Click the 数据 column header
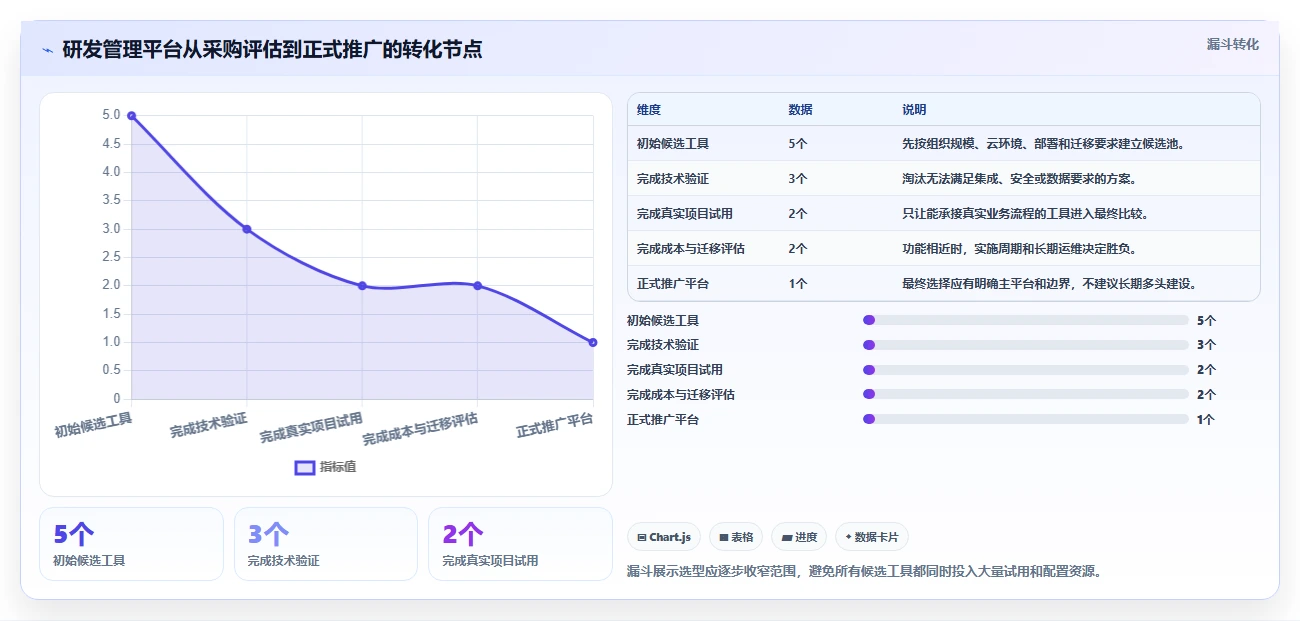Viewport: 1300px width, 621px height. point(800,110)
